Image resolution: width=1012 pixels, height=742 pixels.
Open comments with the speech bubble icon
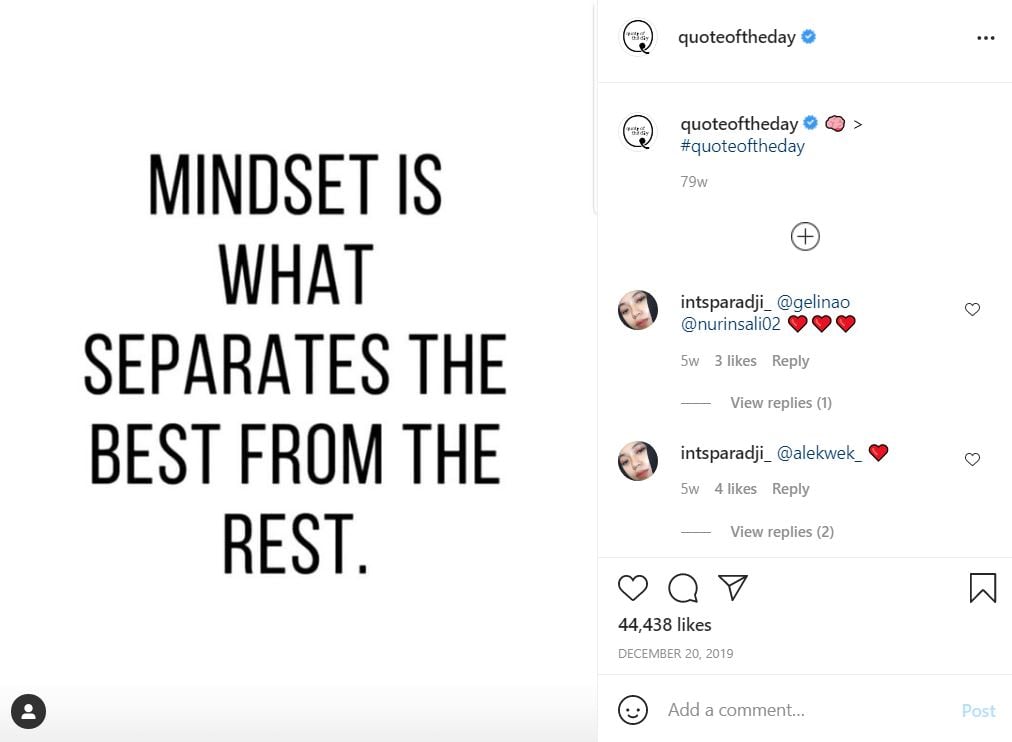coord(683,588)
